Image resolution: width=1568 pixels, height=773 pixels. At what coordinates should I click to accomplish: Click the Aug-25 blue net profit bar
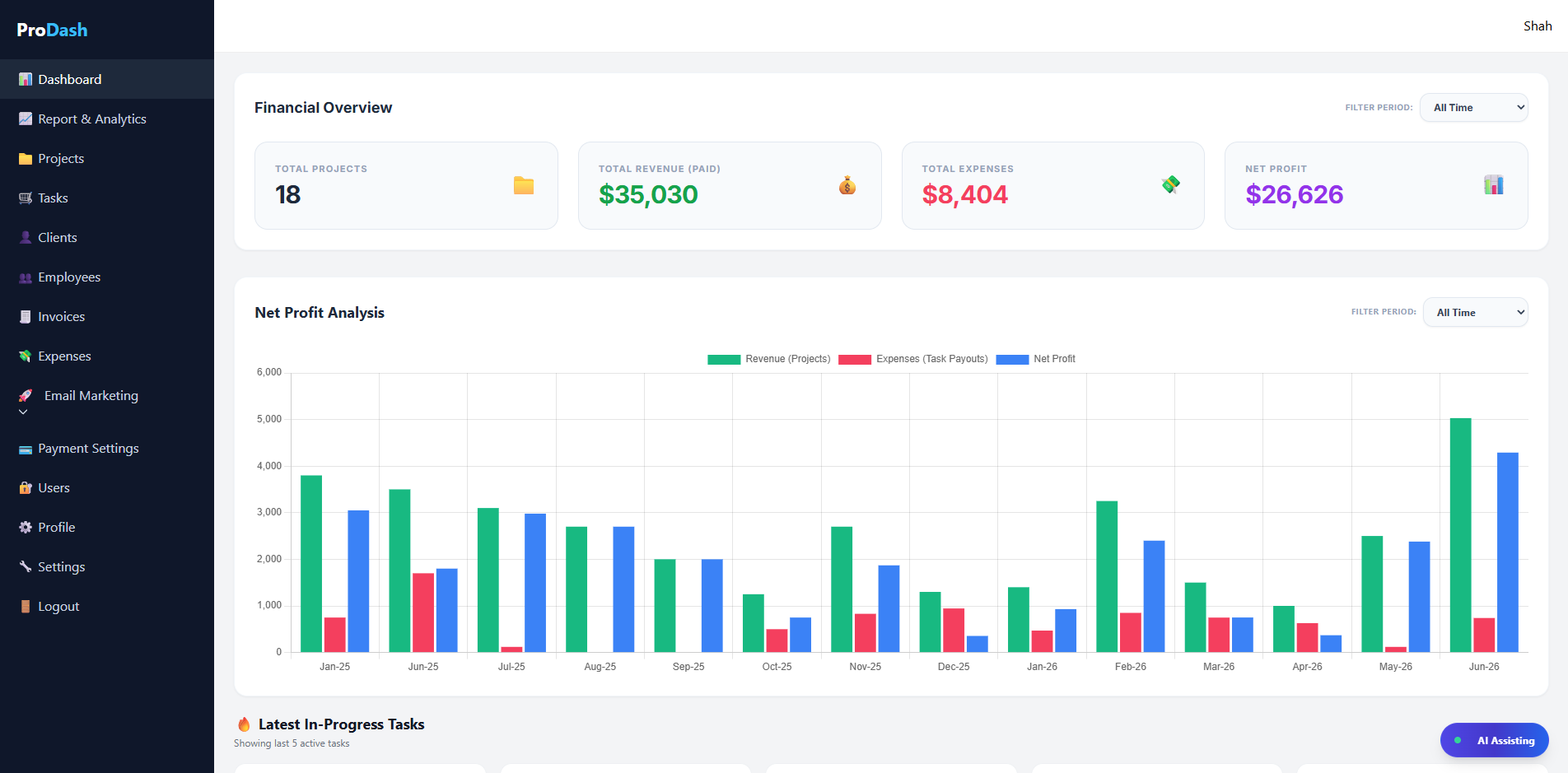[623, 589]
